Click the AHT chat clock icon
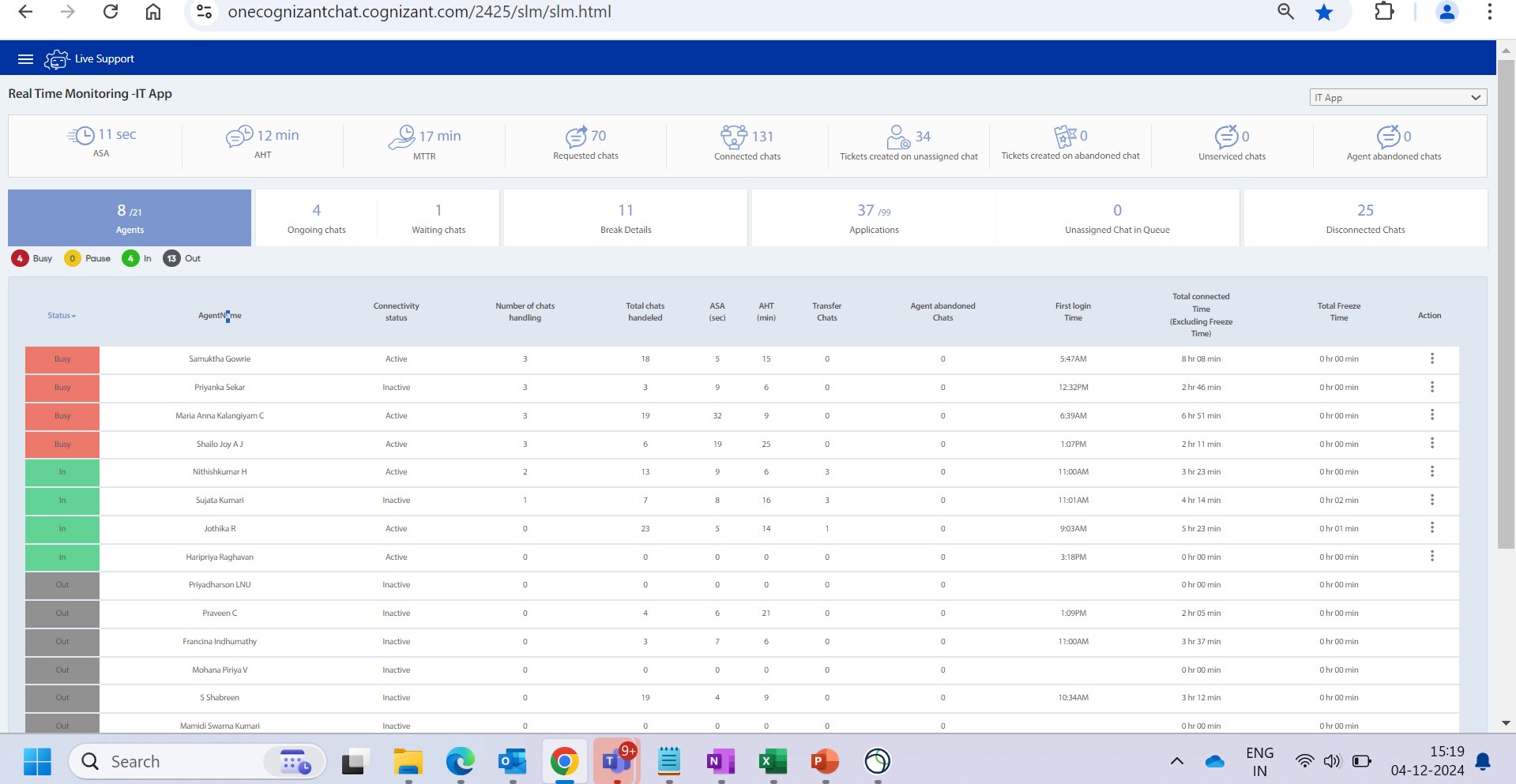Image resolution: width=1516 pixels, height=784 pixels. click(x=239, y=137)
